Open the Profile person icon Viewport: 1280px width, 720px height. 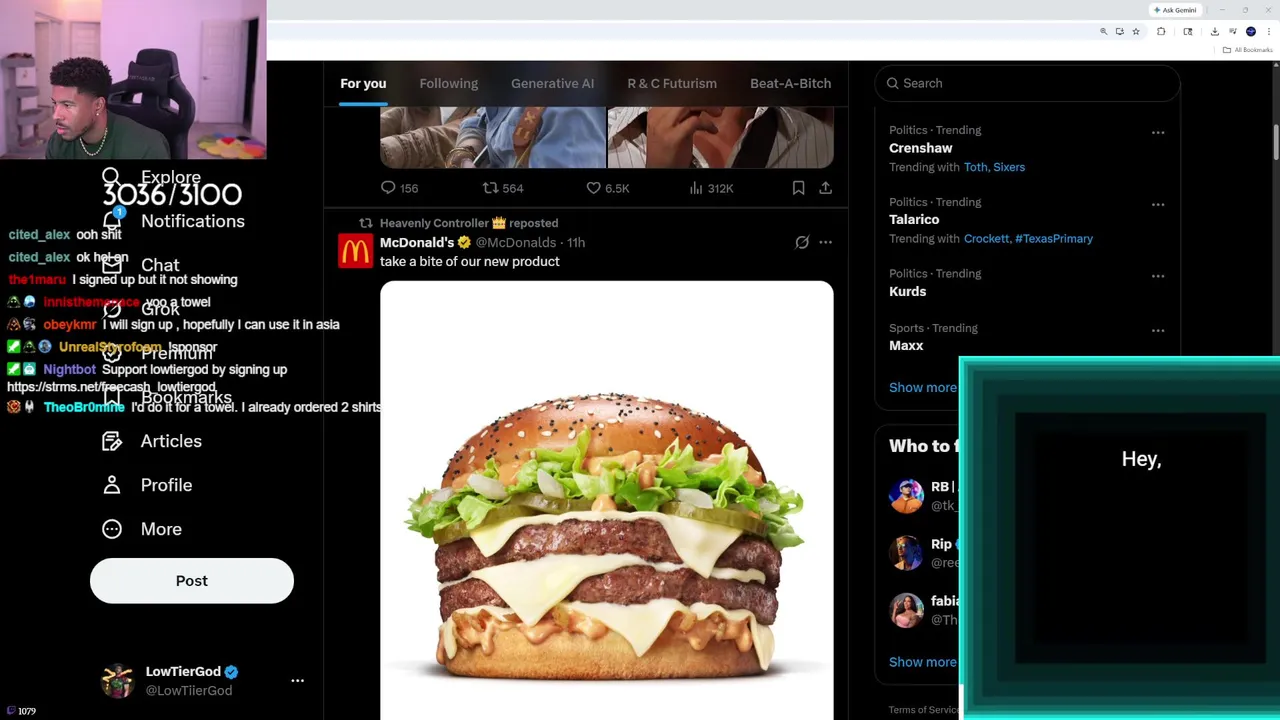pyautogui.click(x=112, y=485)
